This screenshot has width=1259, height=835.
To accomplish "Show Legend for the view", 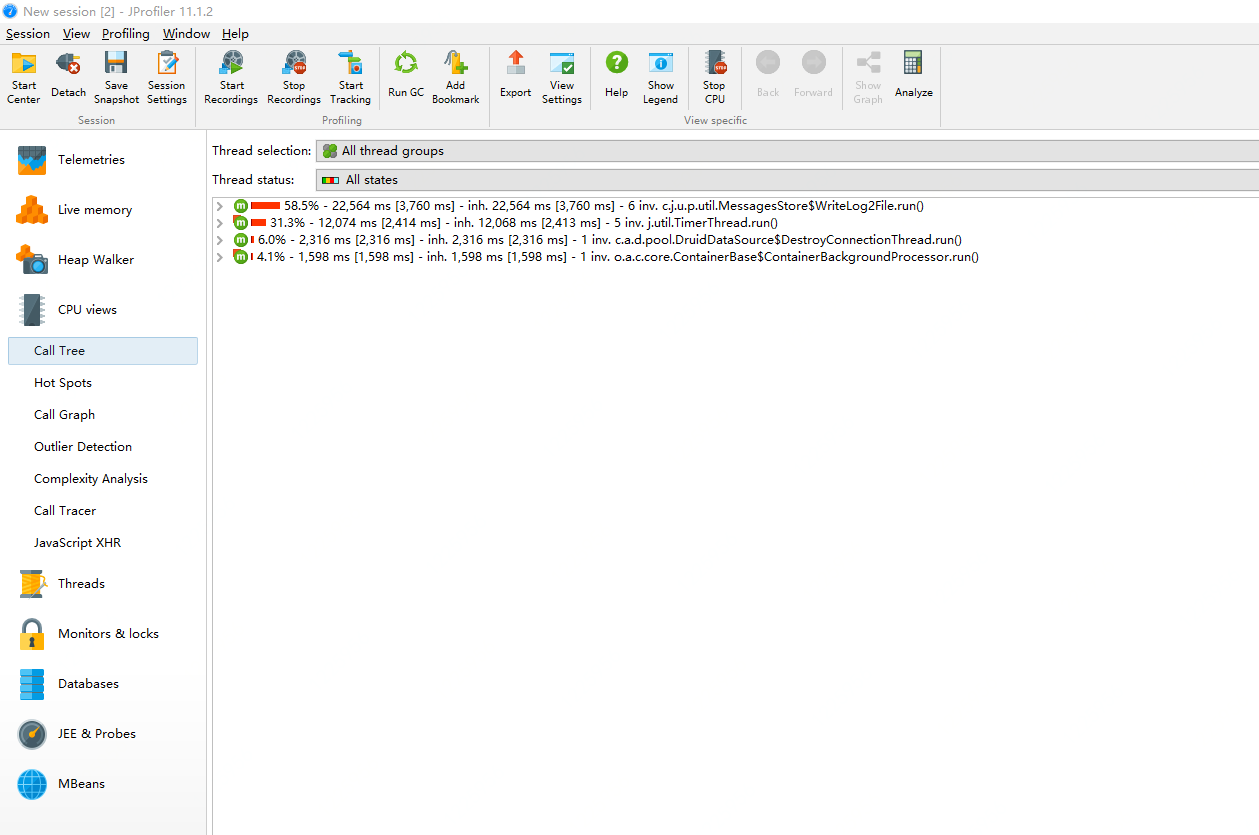I will click(x=661, y=77).
